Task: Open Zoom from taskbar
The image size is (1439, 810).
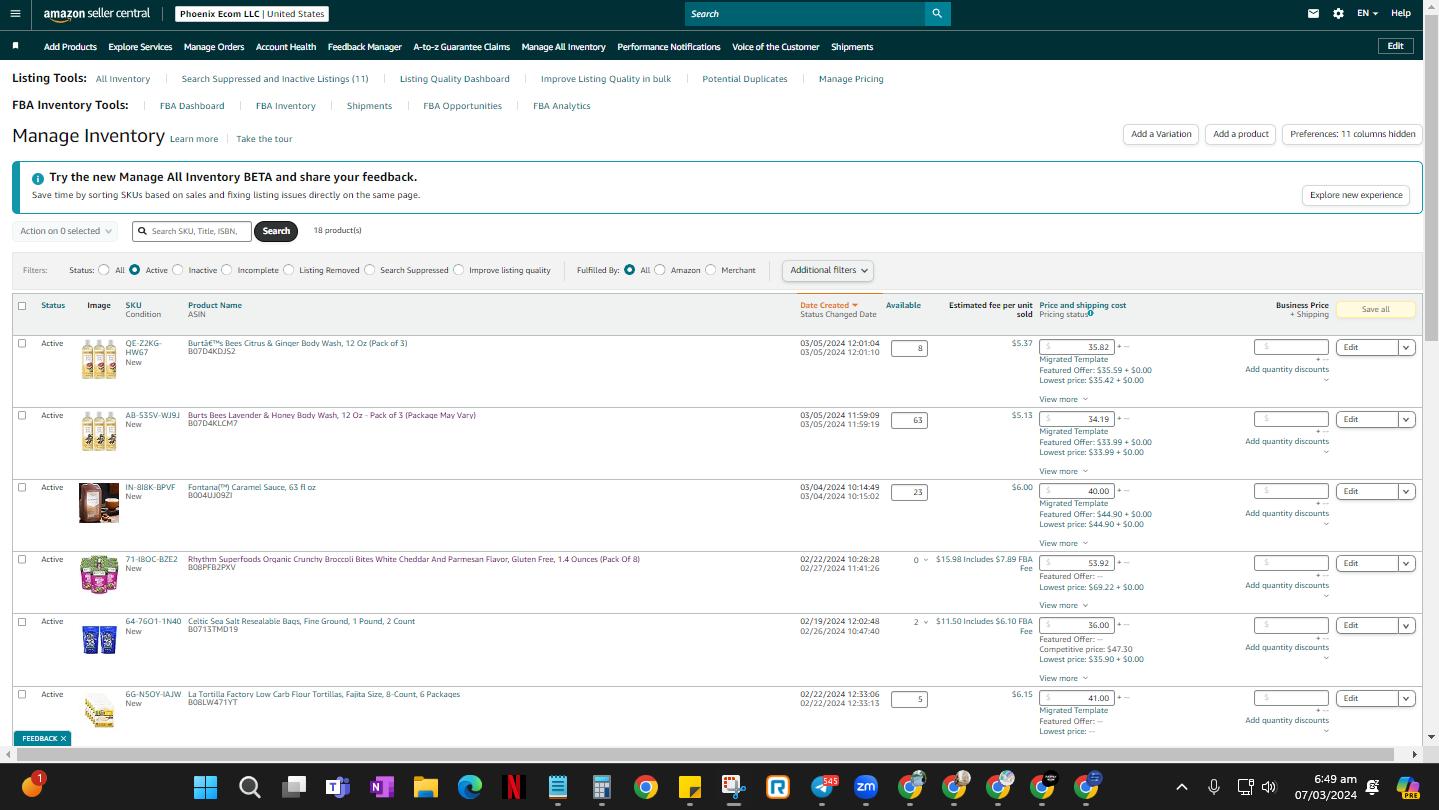Action: click(866, 787)
